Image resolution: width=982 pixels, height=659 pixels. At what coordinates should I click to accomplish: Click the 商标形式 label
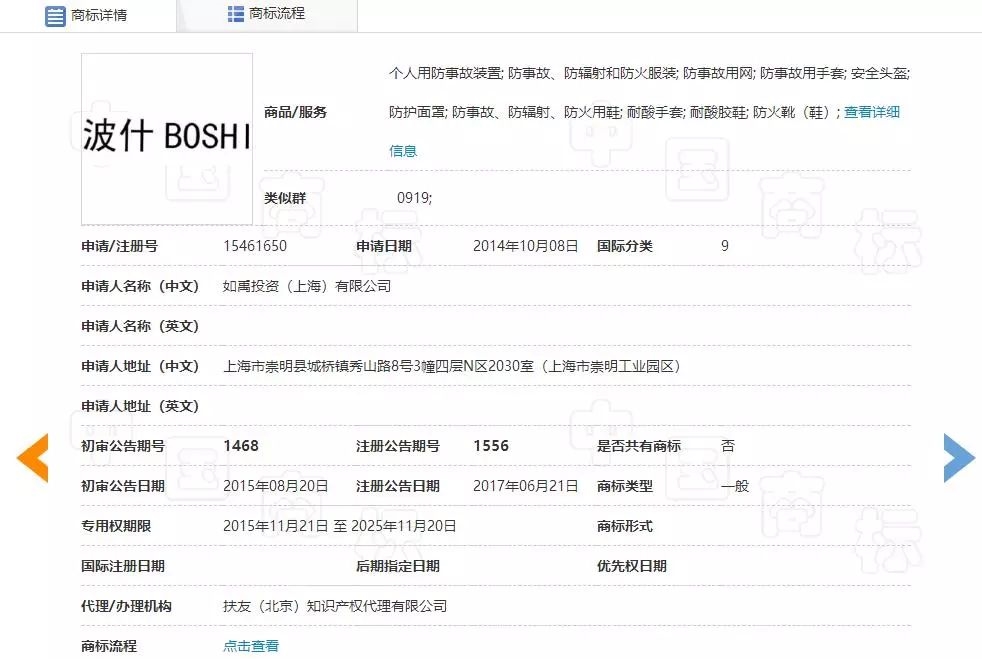625,526
